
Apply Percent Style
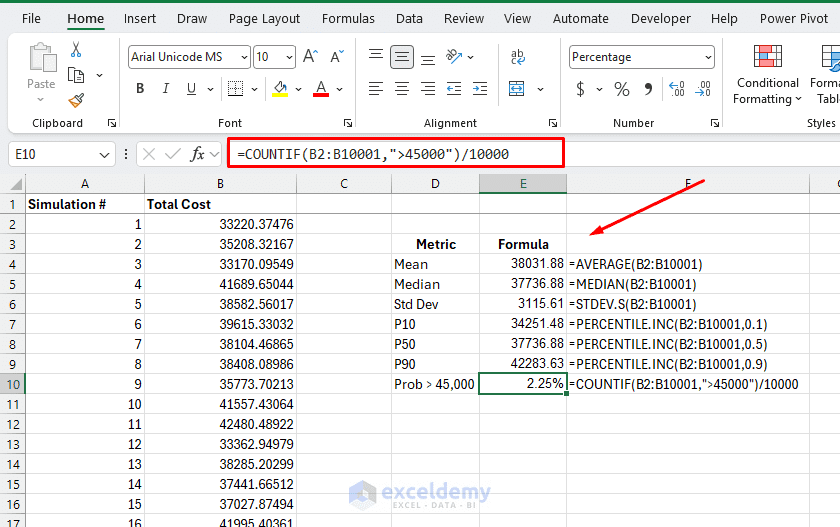pyautogui.click(x=622, y=88)
